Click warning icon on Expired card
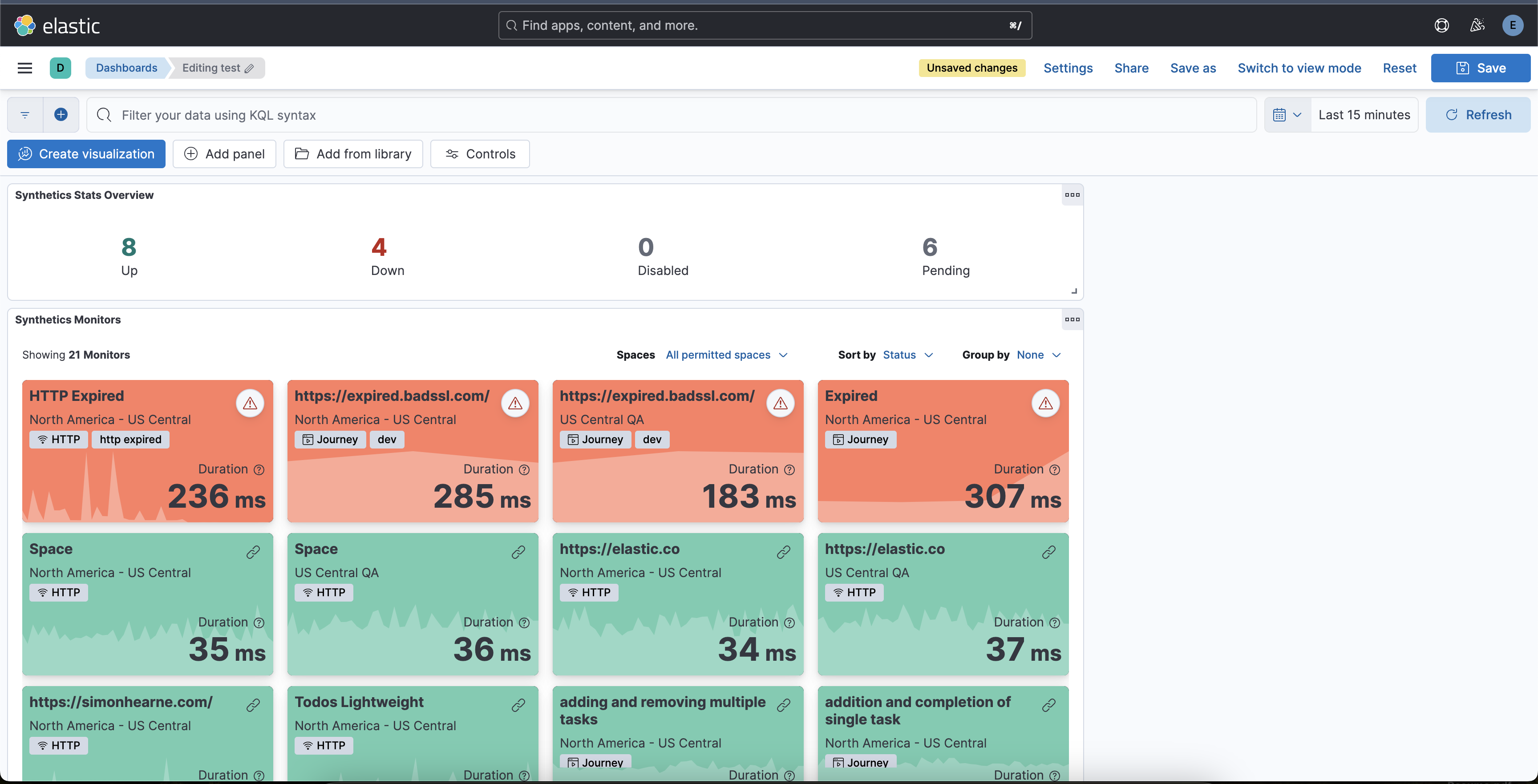 coord(1045,404)
